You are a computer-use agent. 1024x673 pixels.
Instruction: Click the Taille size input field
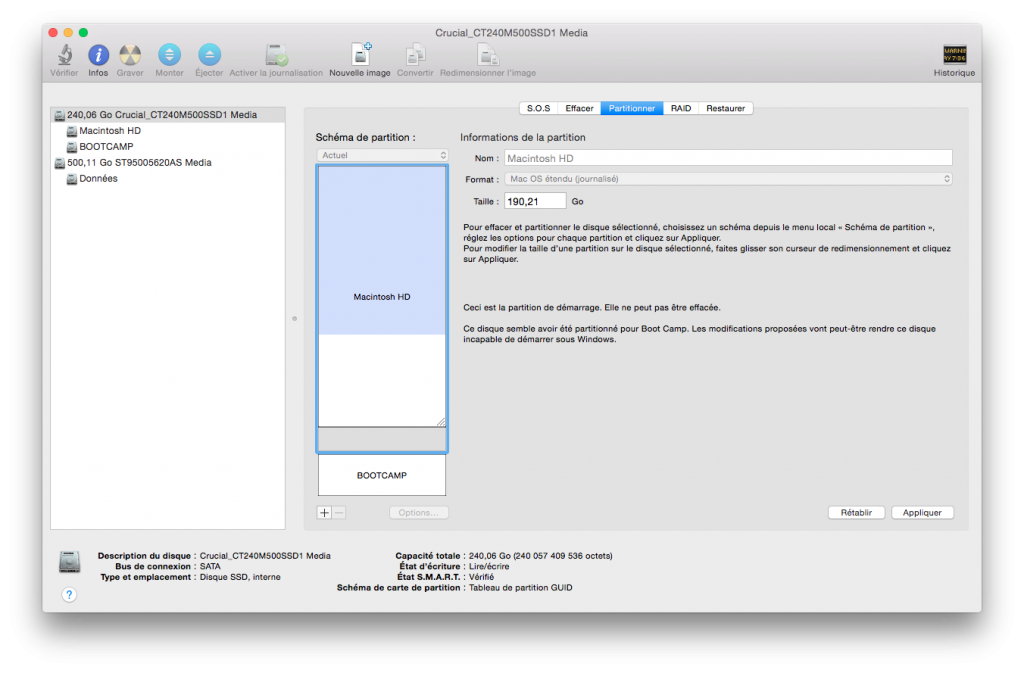pyautogui.click(x=535, y=201)
